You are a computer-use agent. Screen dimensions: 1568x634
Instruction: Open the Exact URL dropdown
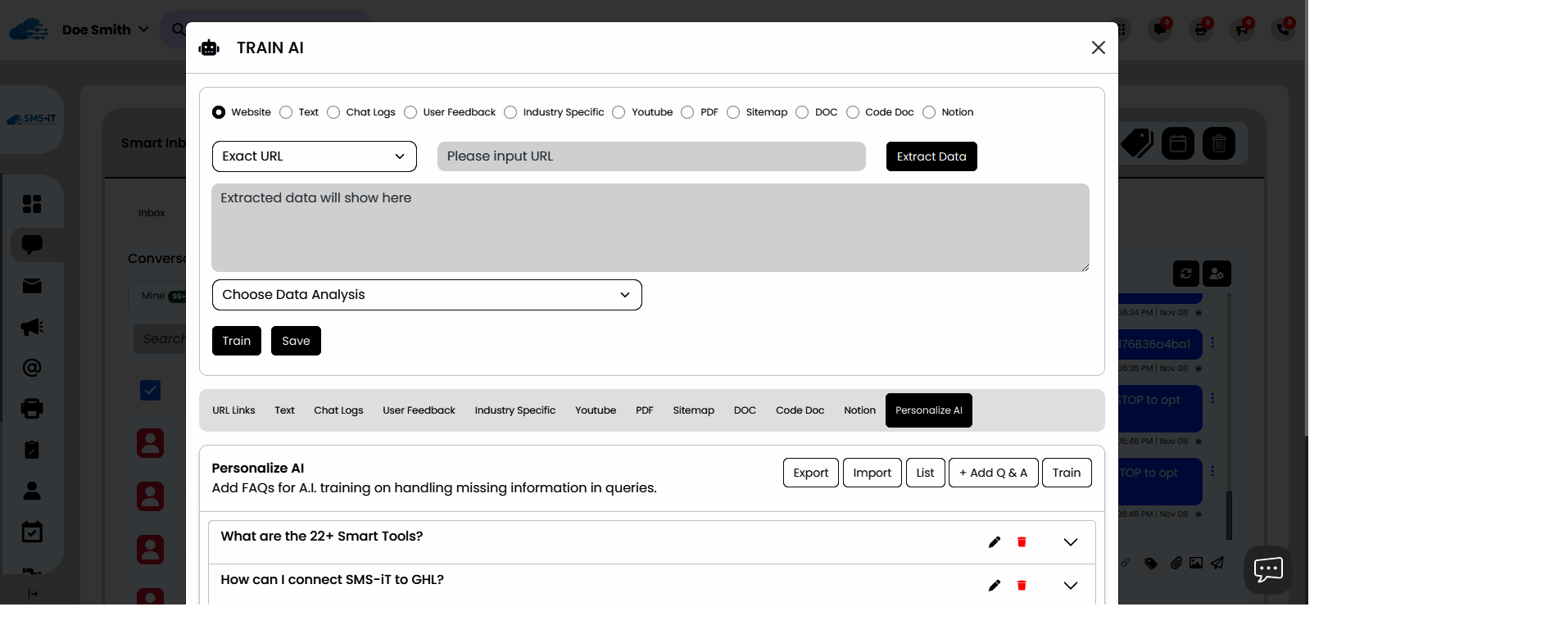[x=314, y=156]
